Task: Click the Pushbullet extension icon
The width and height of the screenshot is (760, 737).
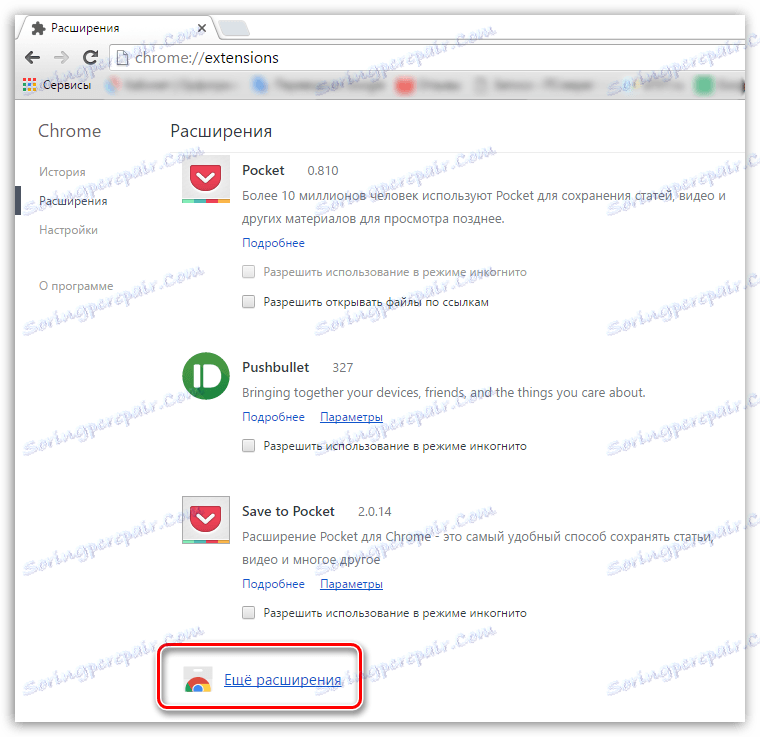Action: tap(206, 376)
